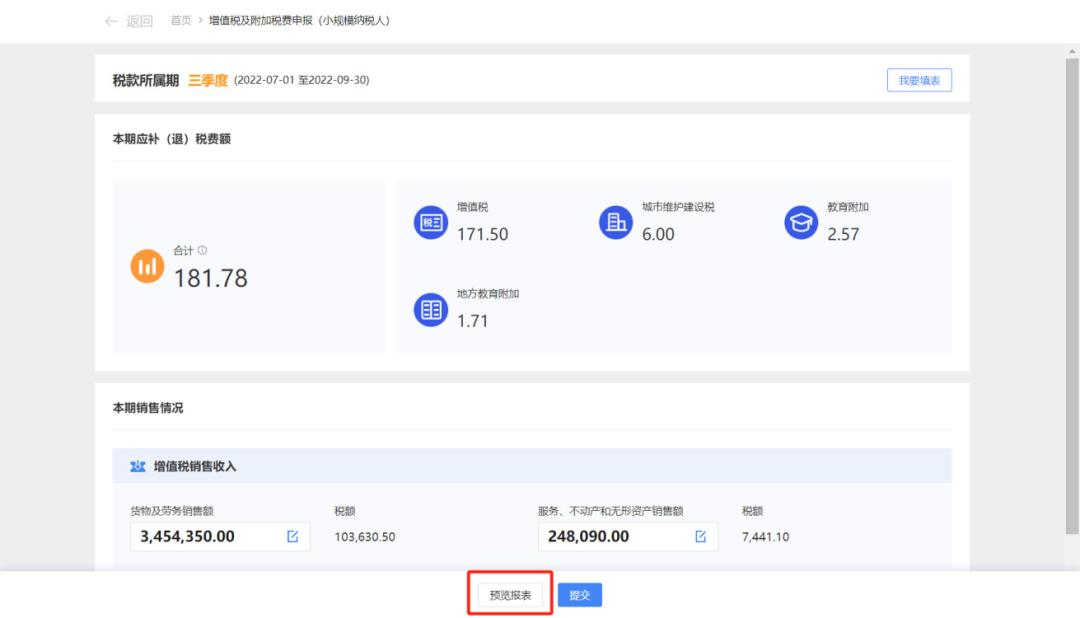Focus the 3,454,350.00 sales amount field

coord(205,537)
